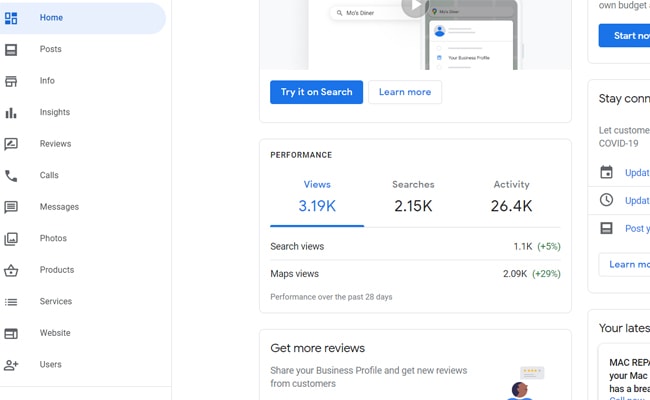Screen dimensions: 650x400
Task: Select Calls menu label
Action: pyautogui.click(x=49, y=175)
